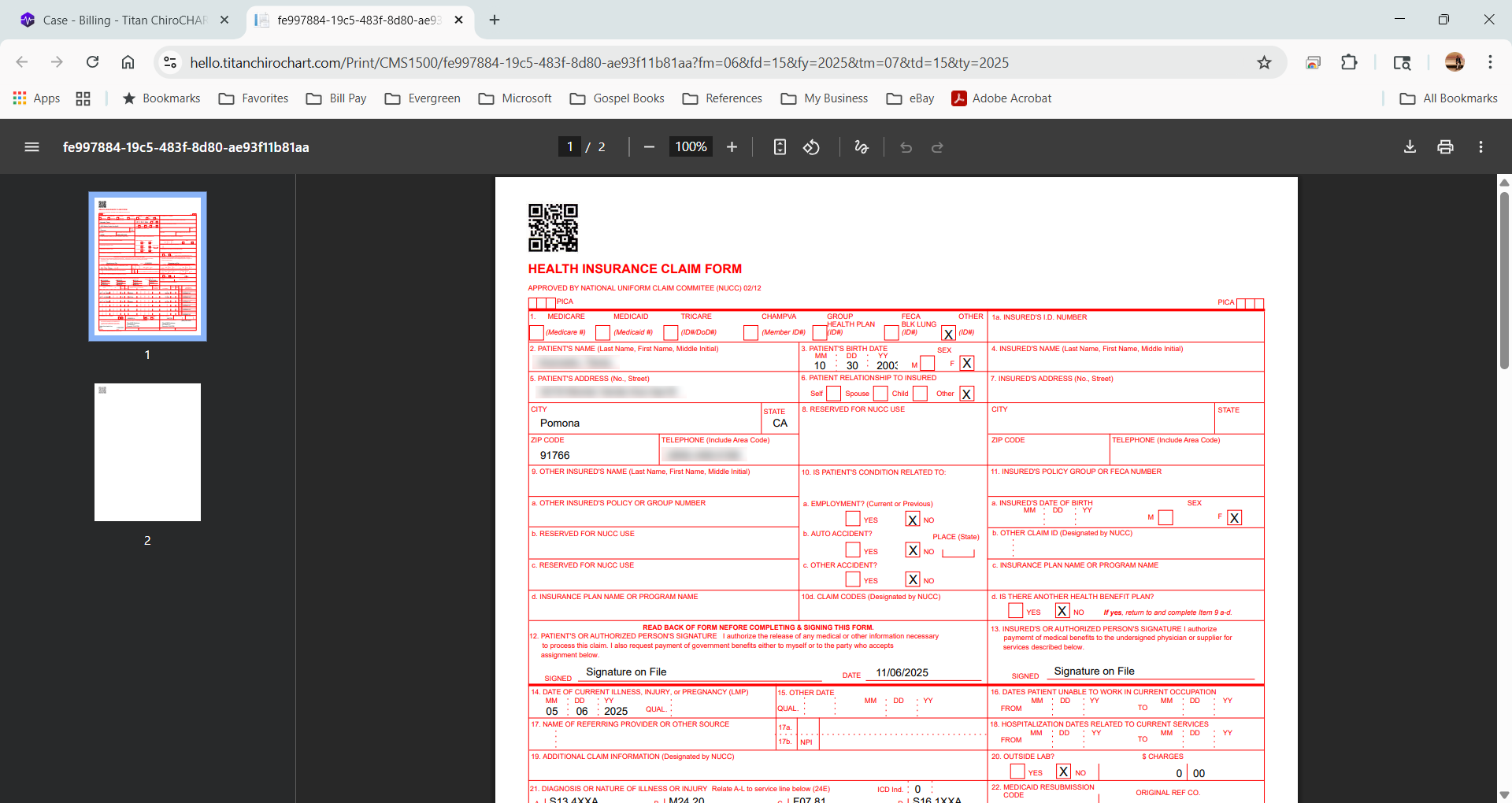Open the Adobe Acrobat bookmark
Screen dimensions: 1512x803
1002,98
